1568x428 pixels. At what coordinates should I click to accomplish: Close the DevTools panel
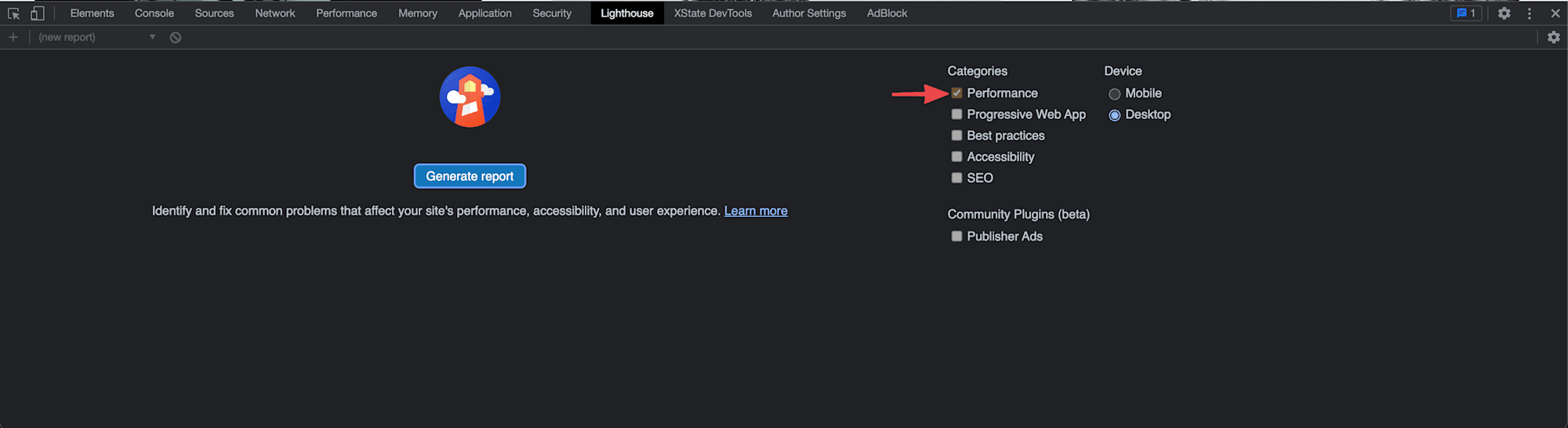pyautogui.click(x=1555, y=13)
